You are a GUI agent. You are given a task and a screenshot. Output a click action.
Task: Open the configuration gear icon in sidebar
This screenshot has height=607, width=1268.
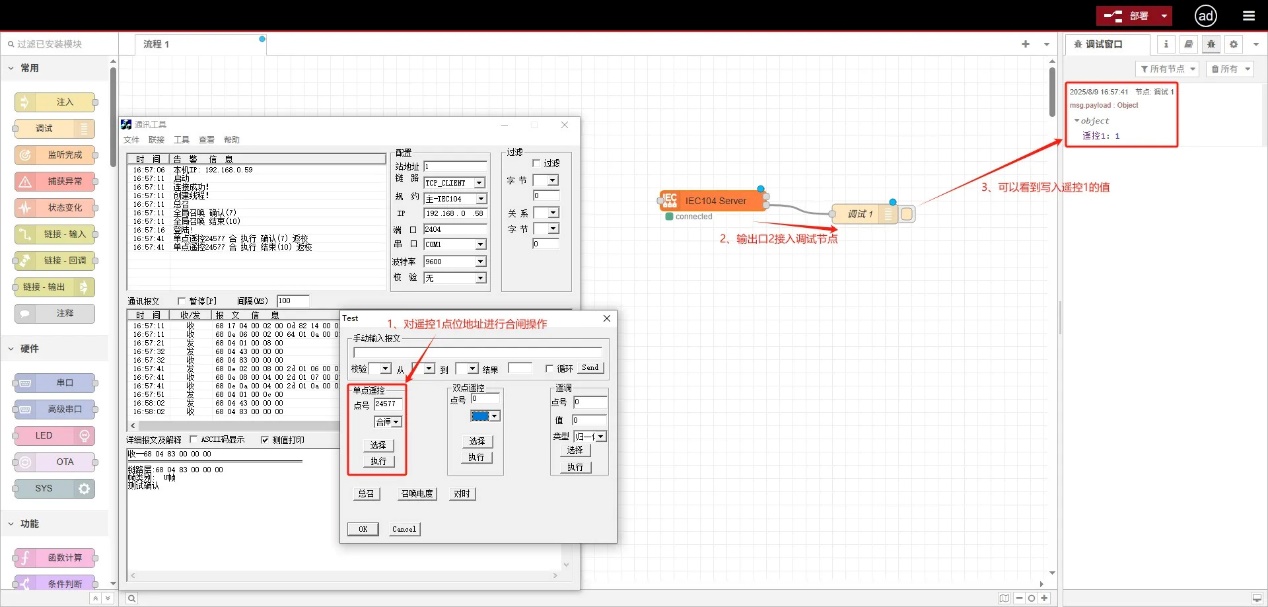tap(1234, 44)
